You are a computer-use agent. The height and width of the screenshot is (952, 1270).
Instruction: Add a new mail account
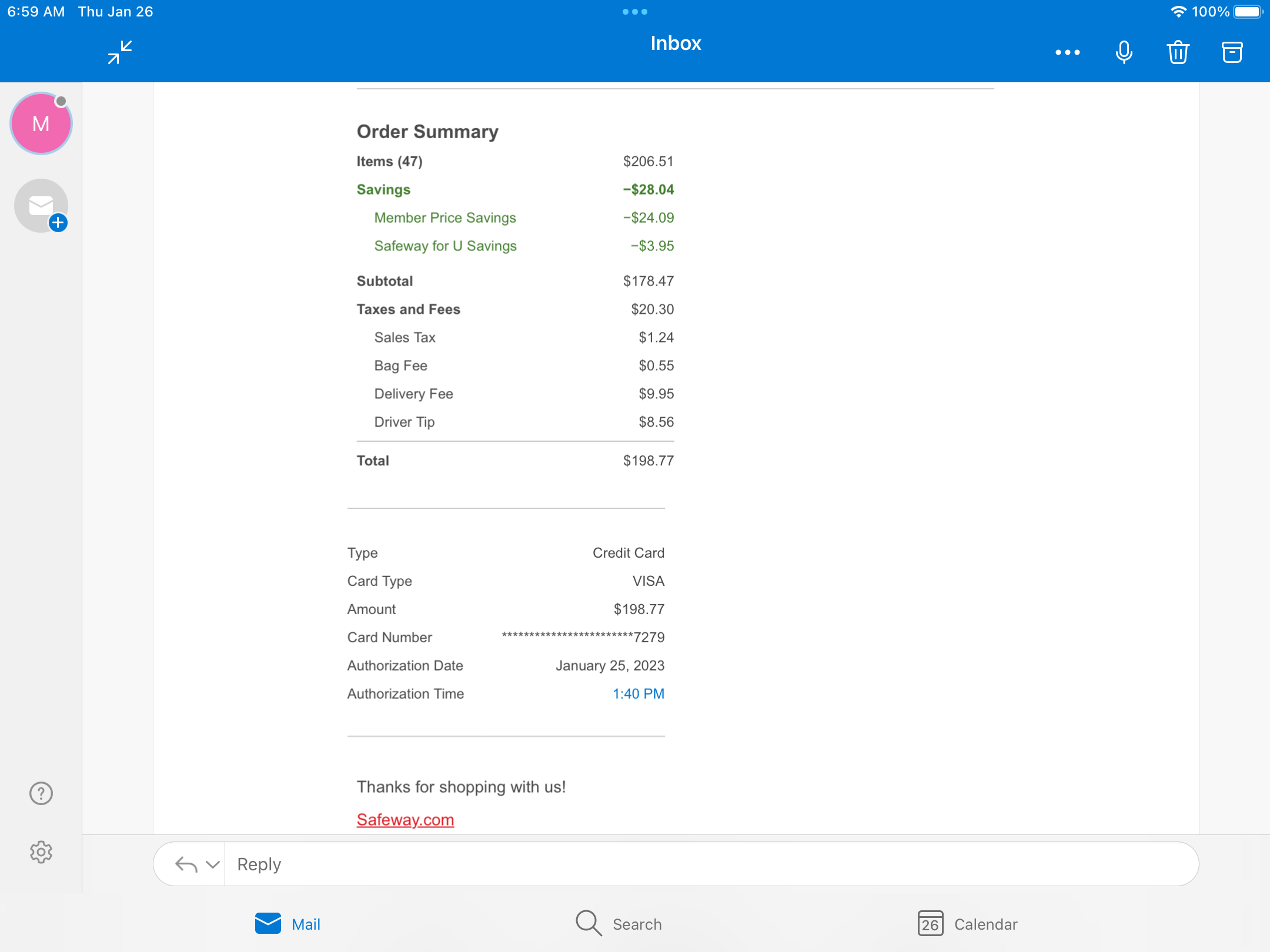coord(41,206)
